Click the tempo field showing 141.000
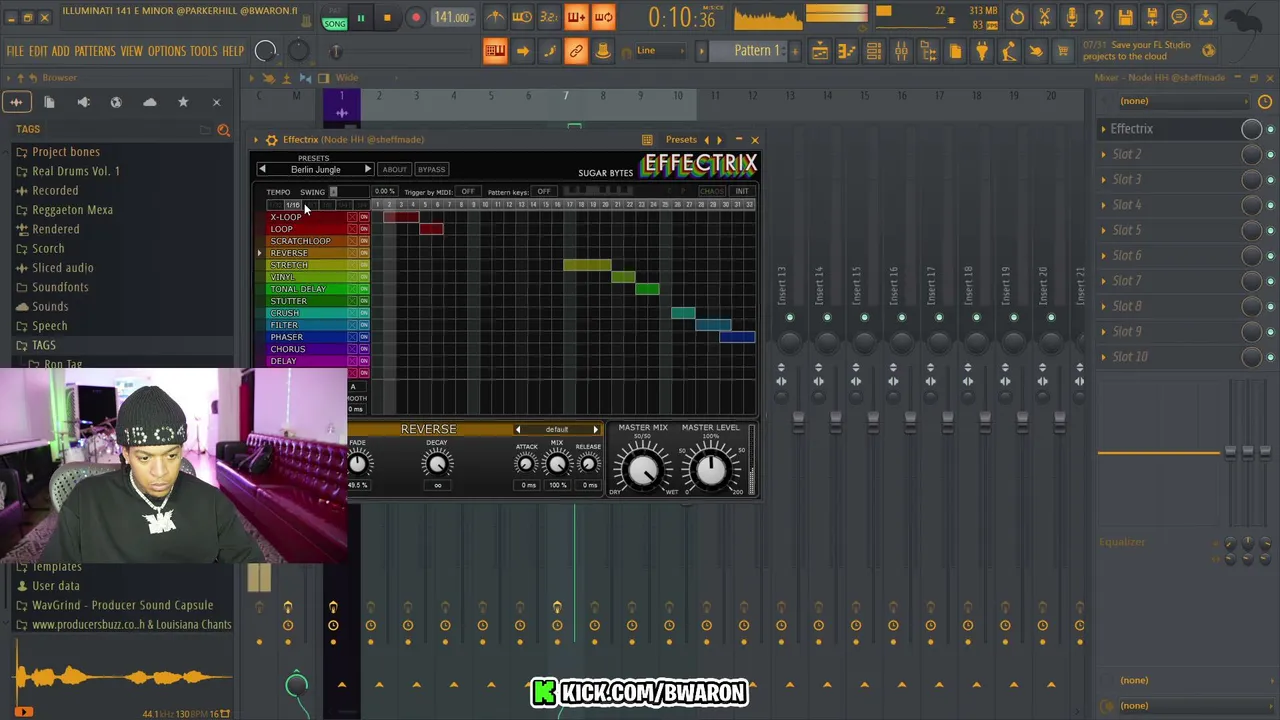This screenshot has height=720, width=1280. (452, 18)
